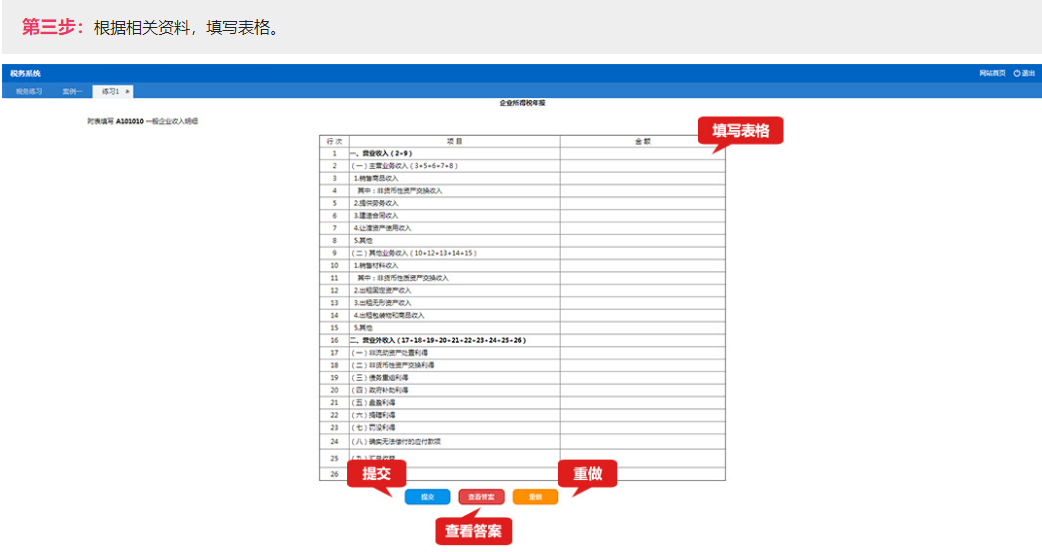
Task: Click the 项目 column header
Action: (455, 141)
